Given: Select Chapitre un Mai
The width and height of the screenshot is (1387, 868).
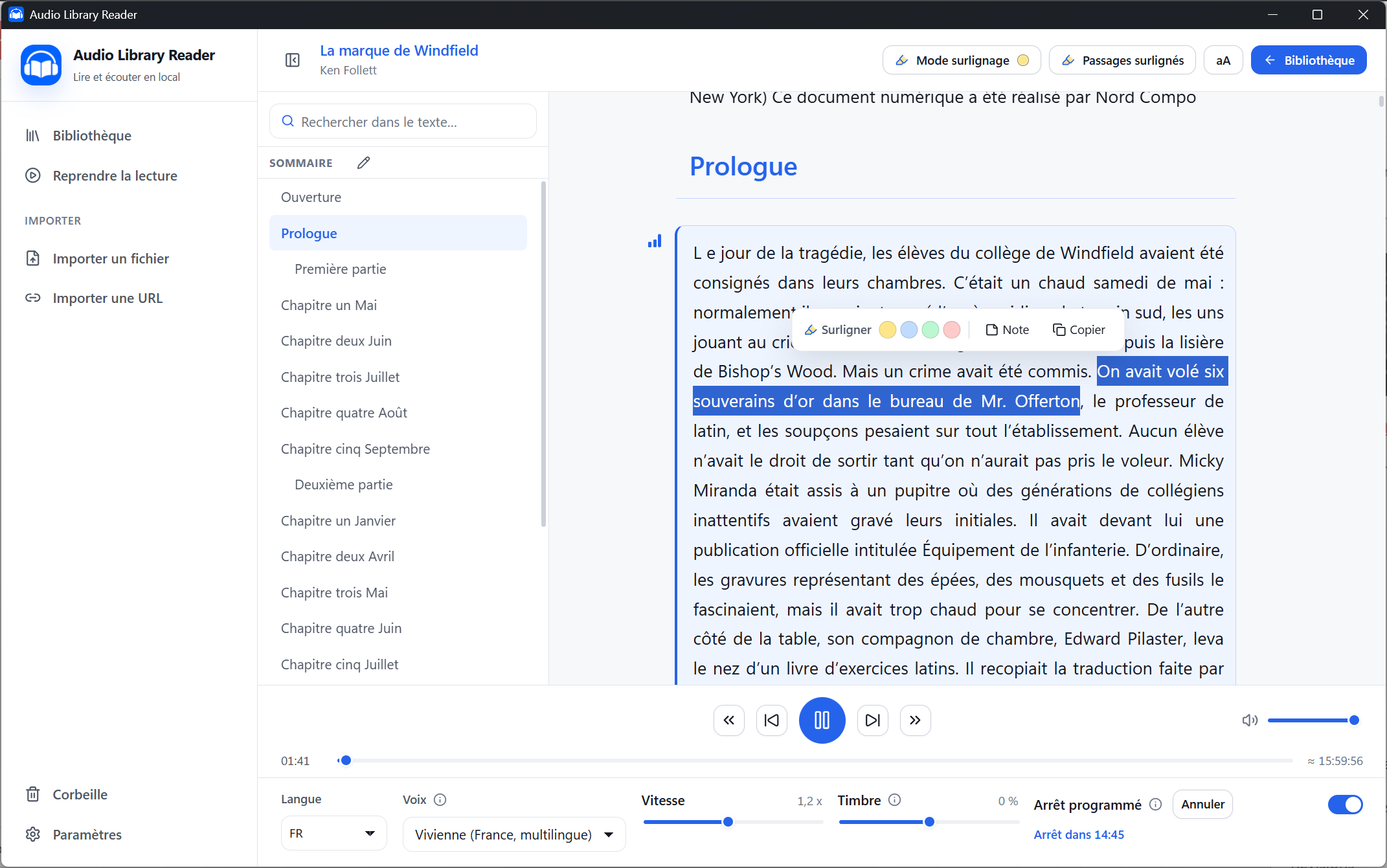Looking at the screenshot, I should click(x=398, y=306).
